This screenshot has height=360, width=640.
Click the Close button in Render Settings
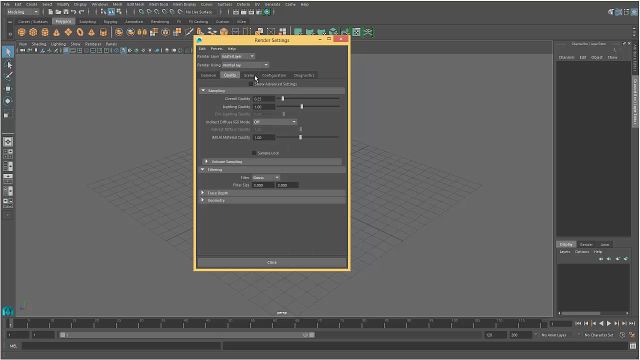[272, 262]
